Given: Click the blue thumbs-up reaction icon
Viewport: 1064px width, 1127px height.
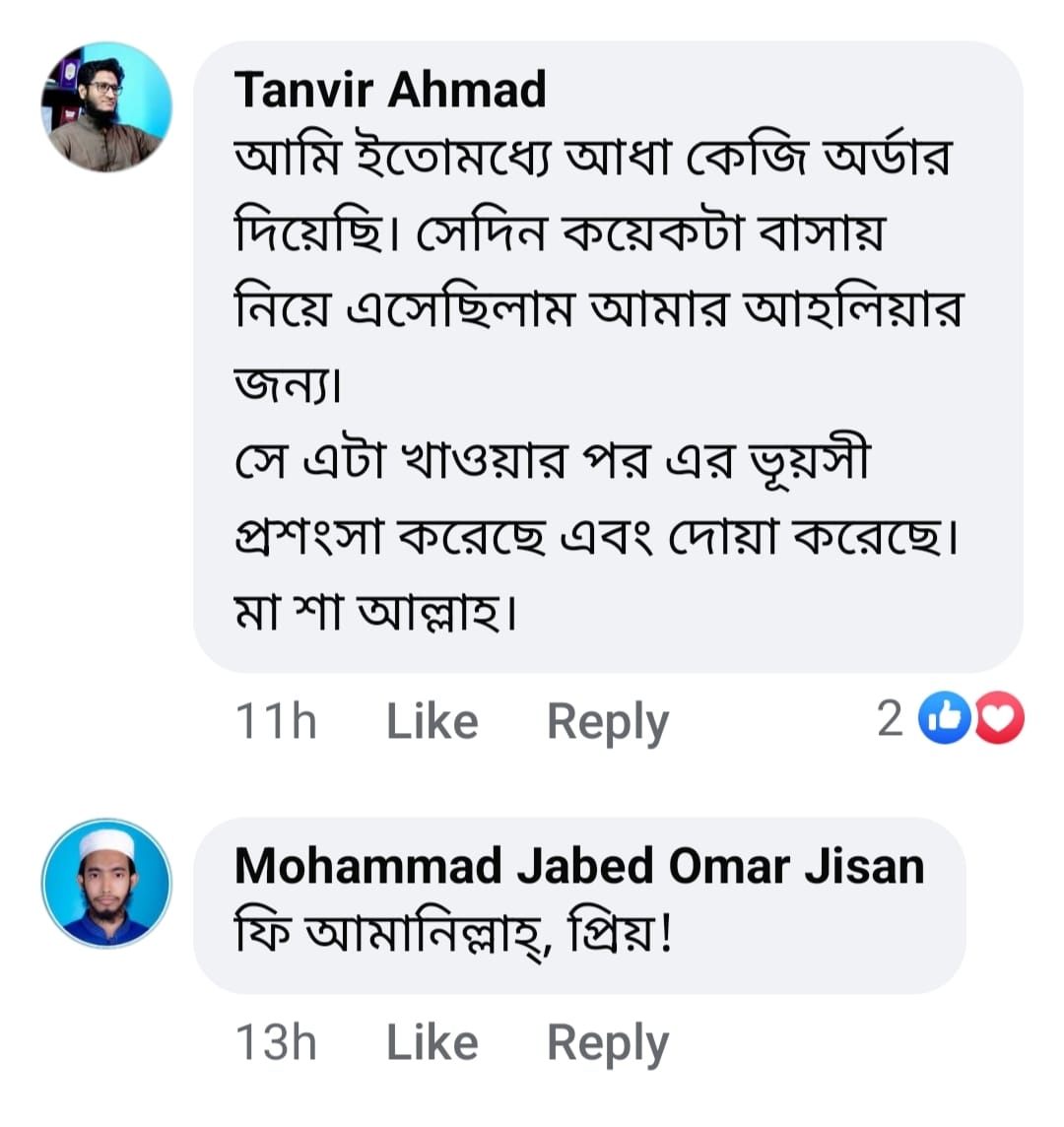Looking at the screenshot, I should 945,719.
